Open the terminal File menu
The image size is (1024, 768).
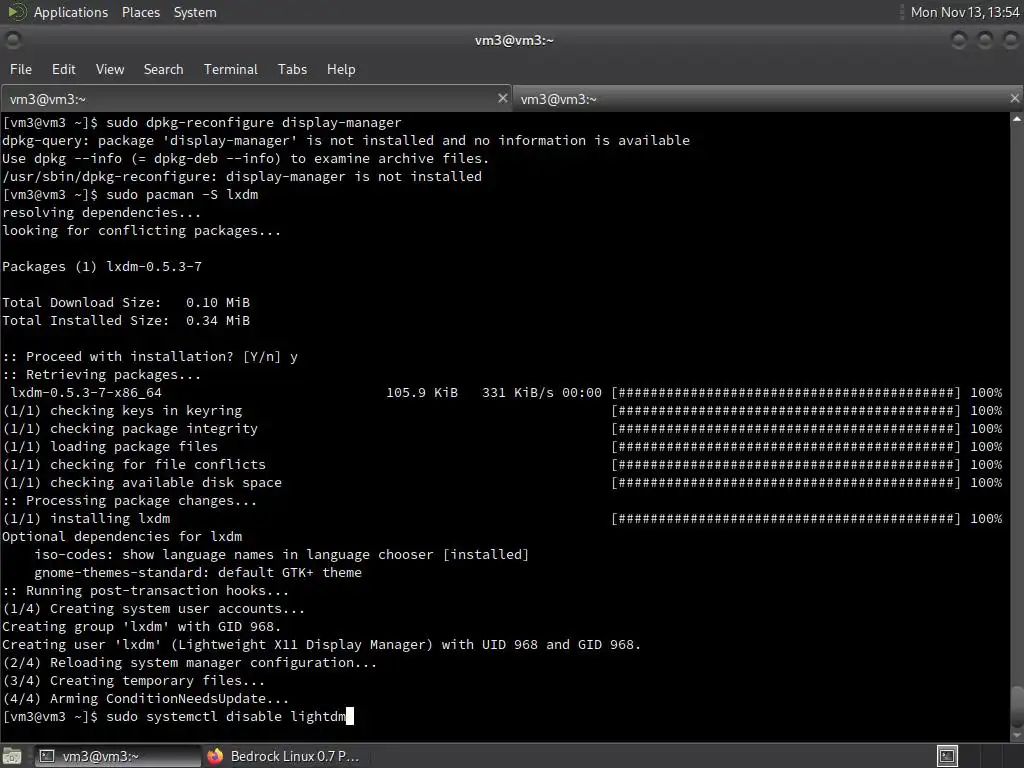point(20,69)
